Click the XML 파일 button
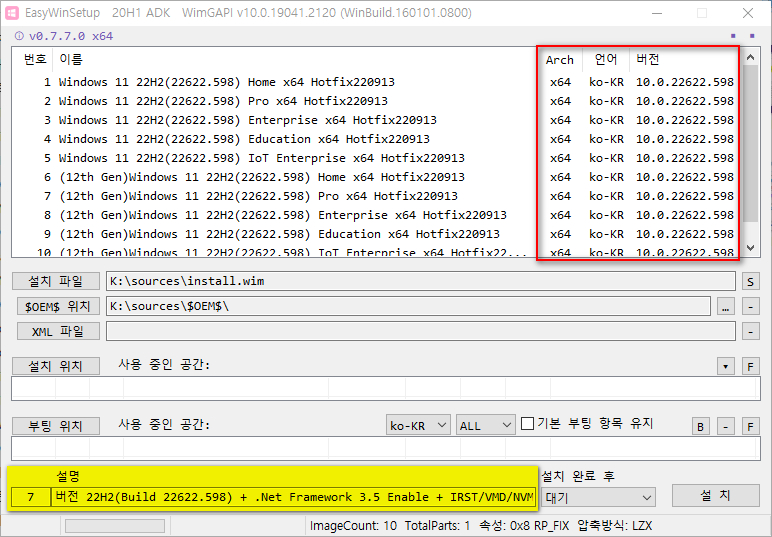 pyautogui.click(x=58, y=331)
